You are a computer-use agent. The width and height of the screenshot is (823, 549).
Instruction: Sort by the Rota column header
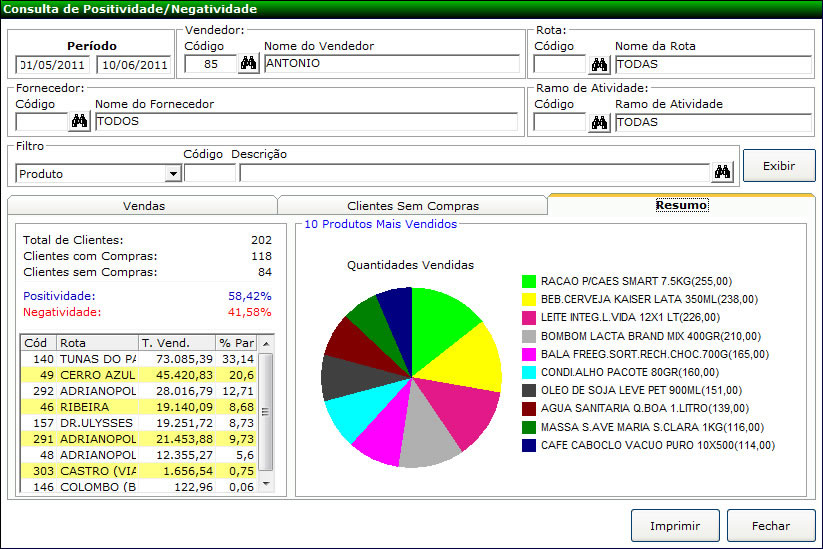[97, 343]
